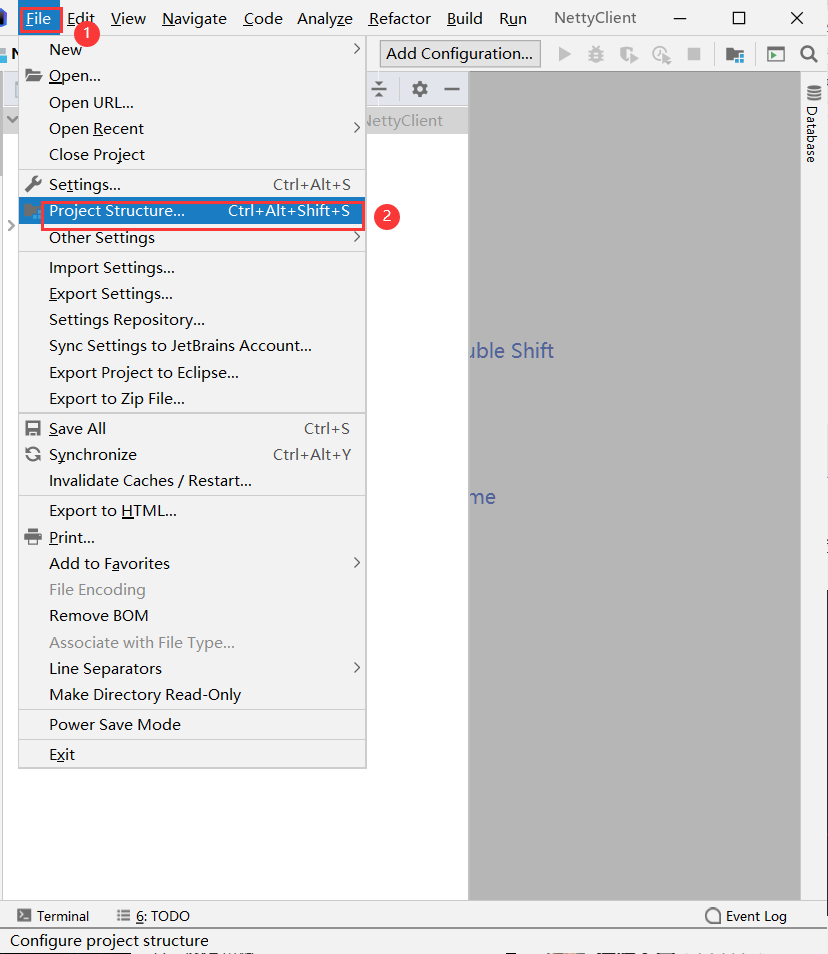Click Add Configuration button
828x954 pixels.
[x=460, y=54]
